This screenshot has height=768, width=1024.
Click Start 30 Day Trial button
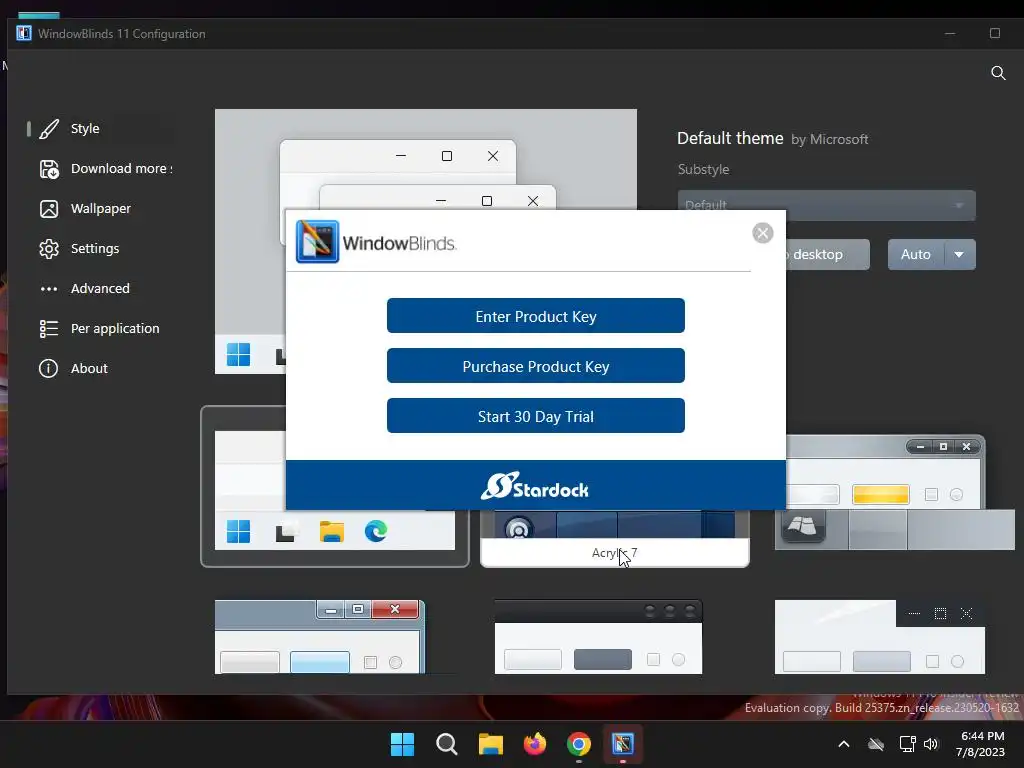[536, 416]
